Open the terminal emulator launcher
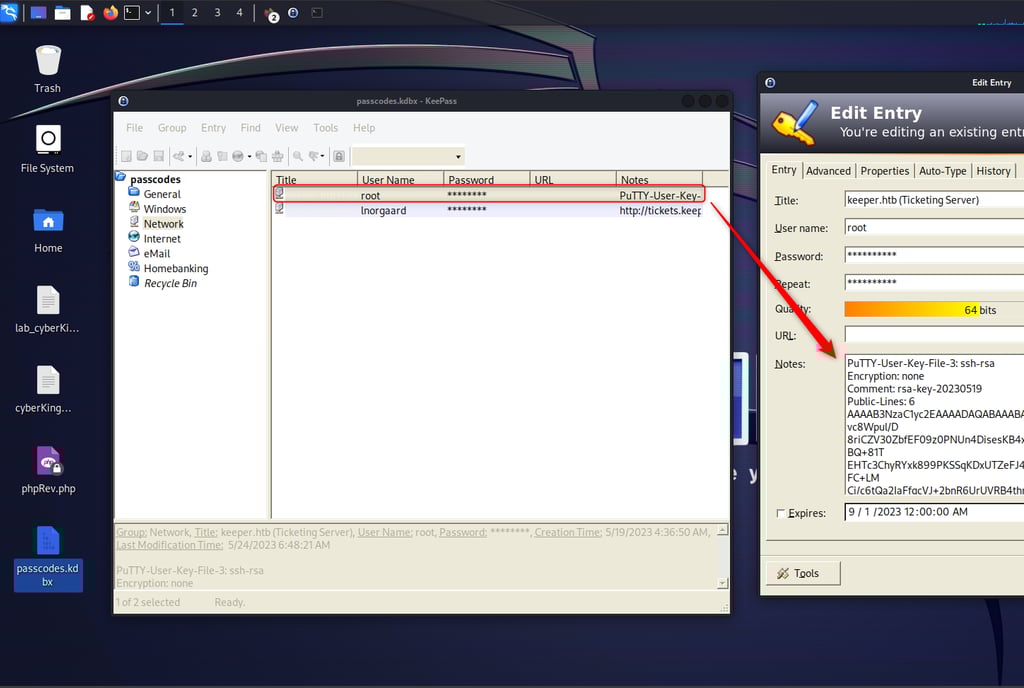 click(x=132, y=12)
